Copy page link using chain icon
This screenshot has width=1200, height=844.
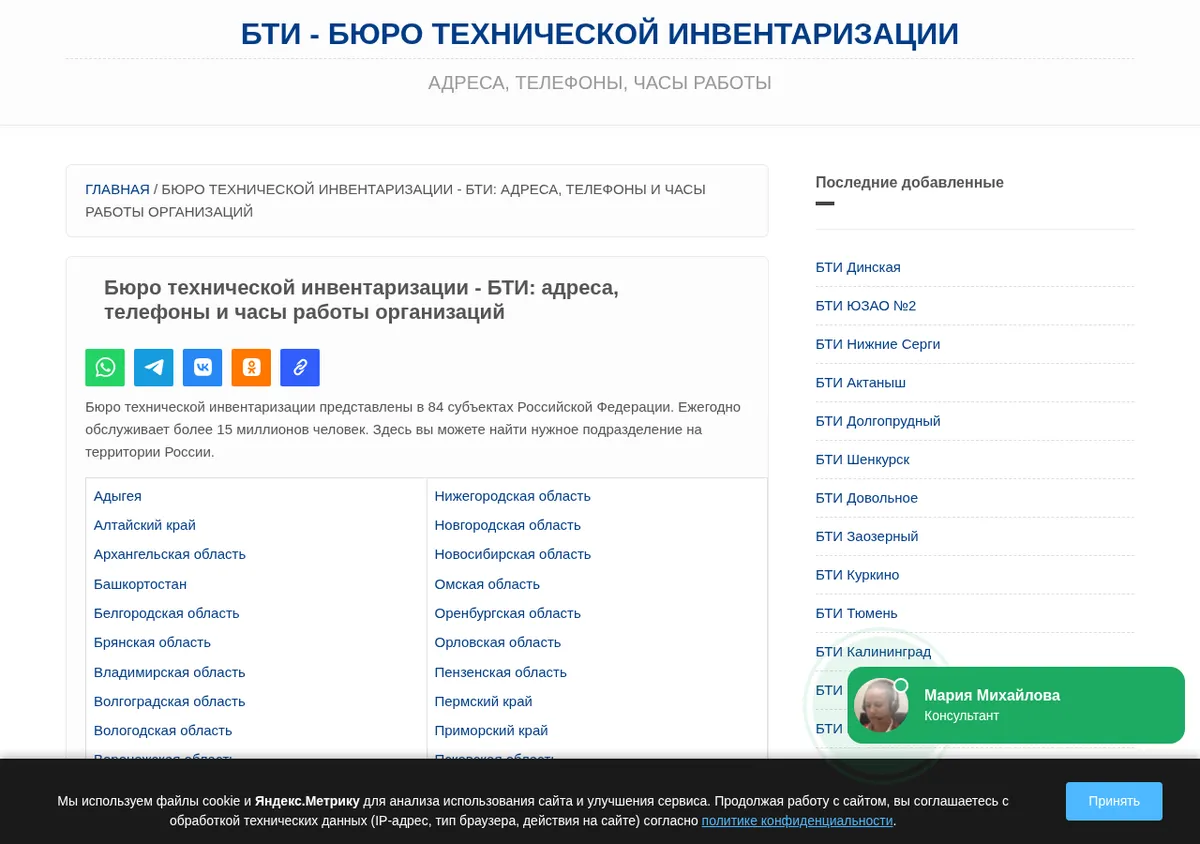(300, 367)
